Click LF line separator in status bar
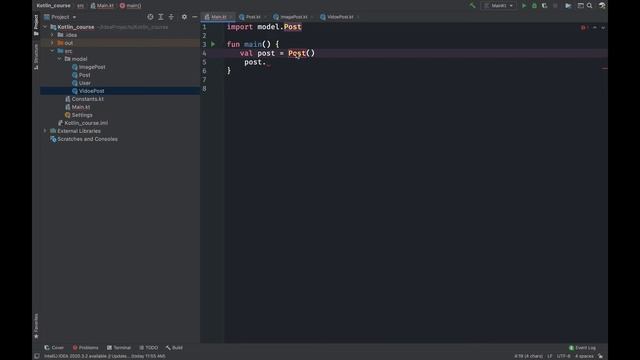 [x=549, y=356]
